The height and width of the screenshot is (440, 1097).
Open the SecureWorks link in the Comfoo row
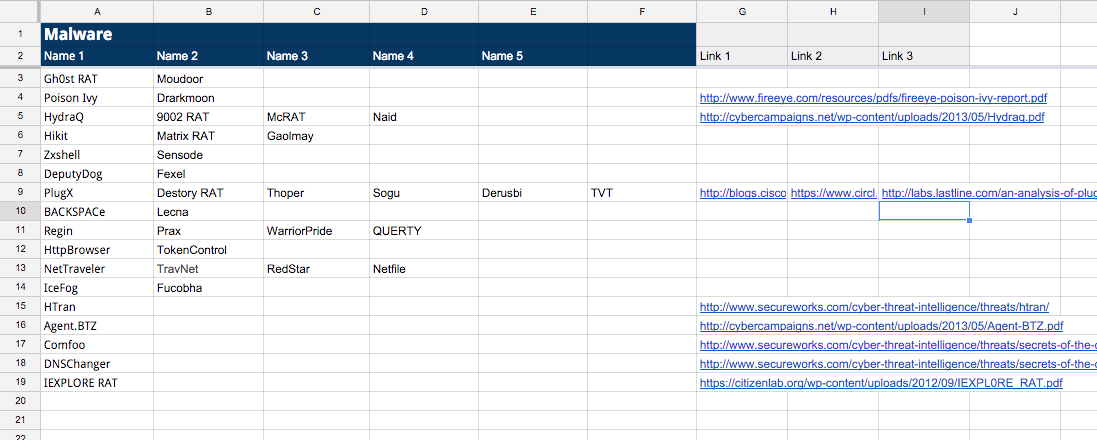[898, 345]
